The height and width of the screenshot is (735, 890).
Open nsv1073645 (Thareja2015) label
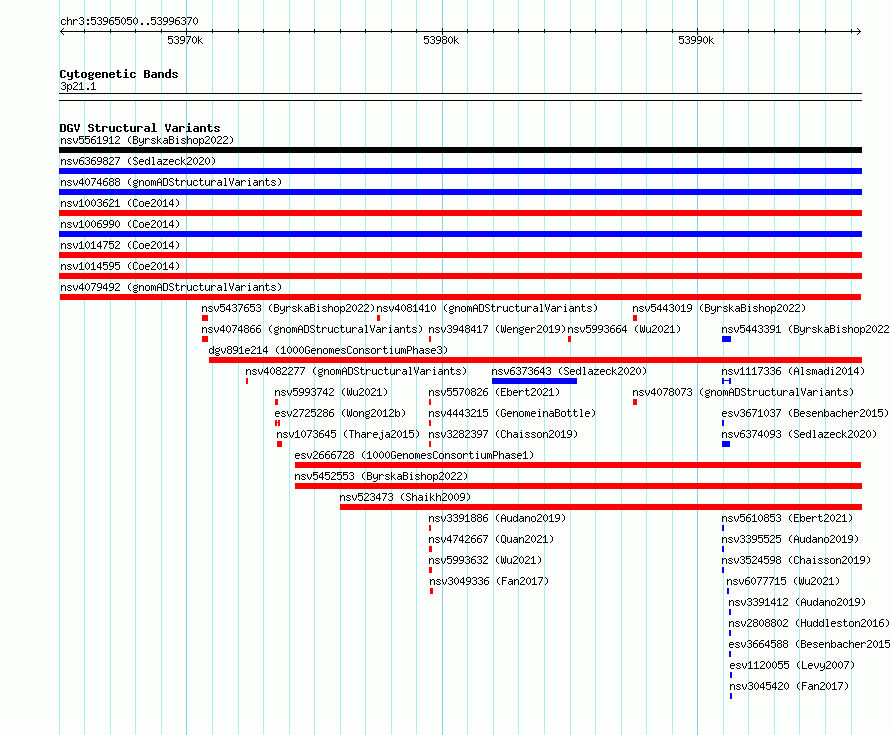point(348,434)
